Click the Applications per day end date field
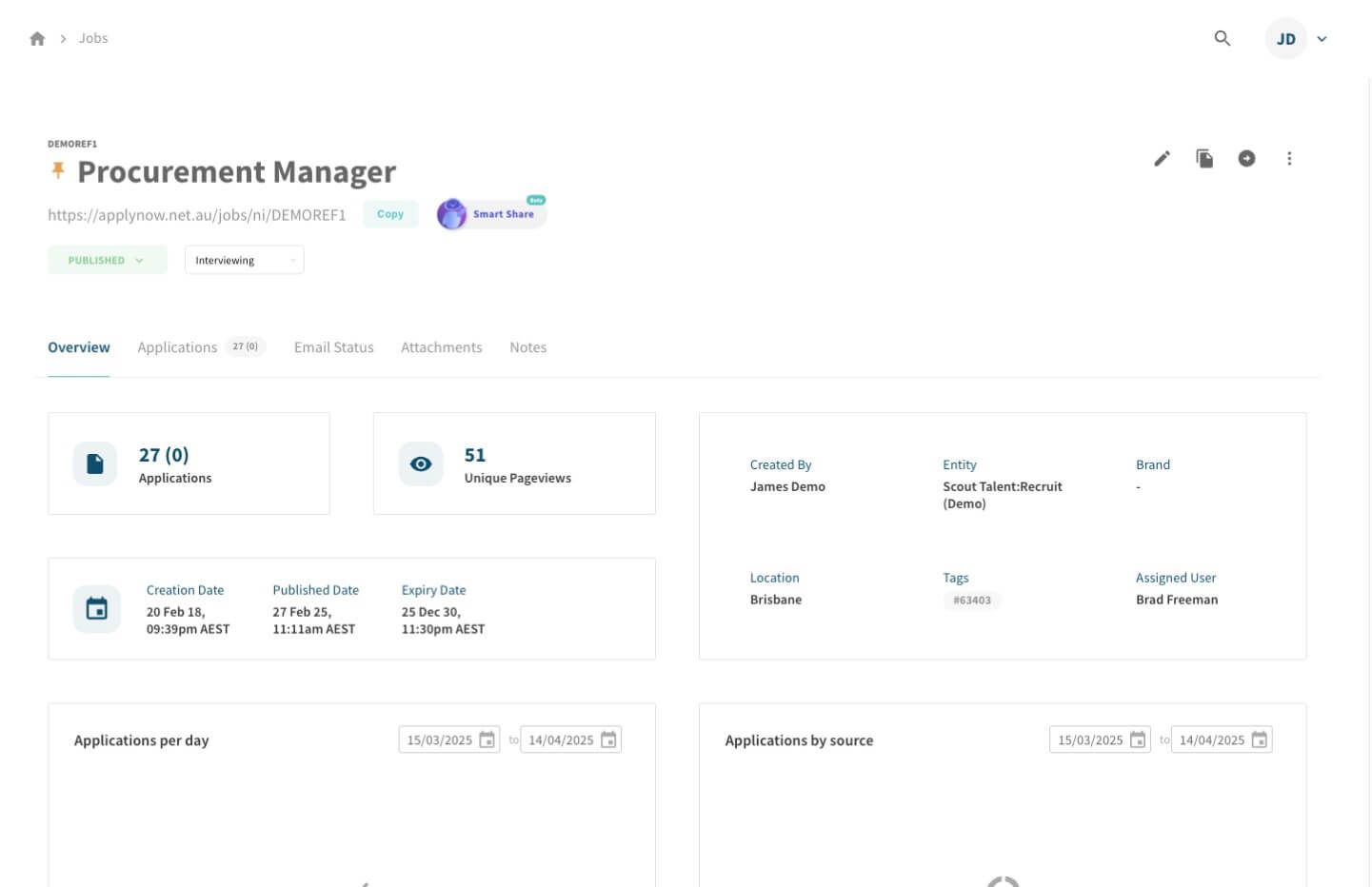Image resolution: width=1372 pixels, height=887 pixels. [x=570, y=739]
